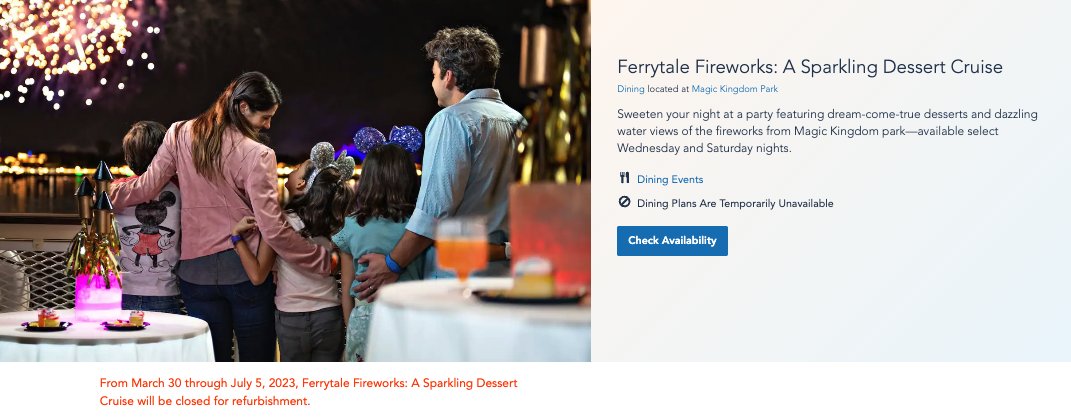Click the red refurbishment closure notice
This screenshot has width=1071, height=419.
click(308, 392)
